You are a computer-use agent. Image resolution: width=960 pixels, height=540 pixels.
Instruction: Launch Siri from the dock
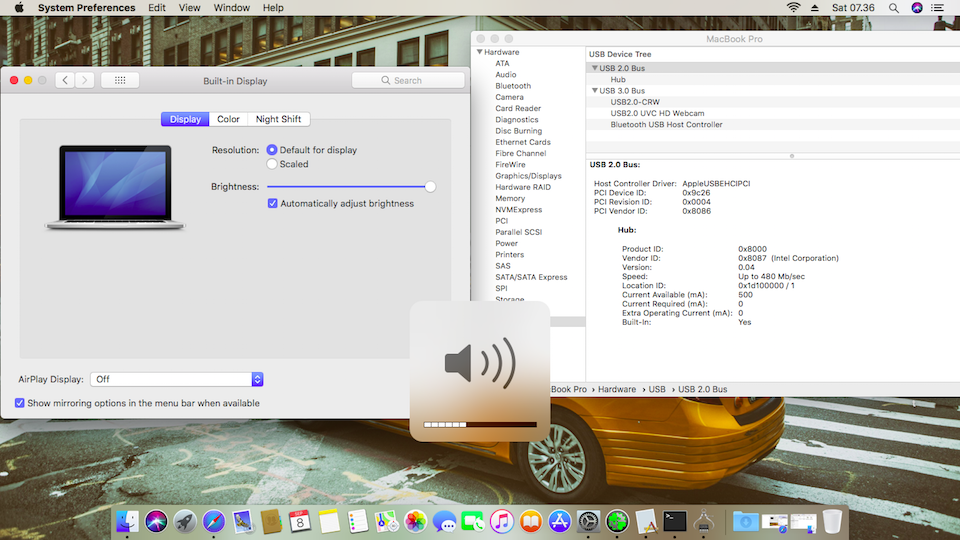click(155, 521)
